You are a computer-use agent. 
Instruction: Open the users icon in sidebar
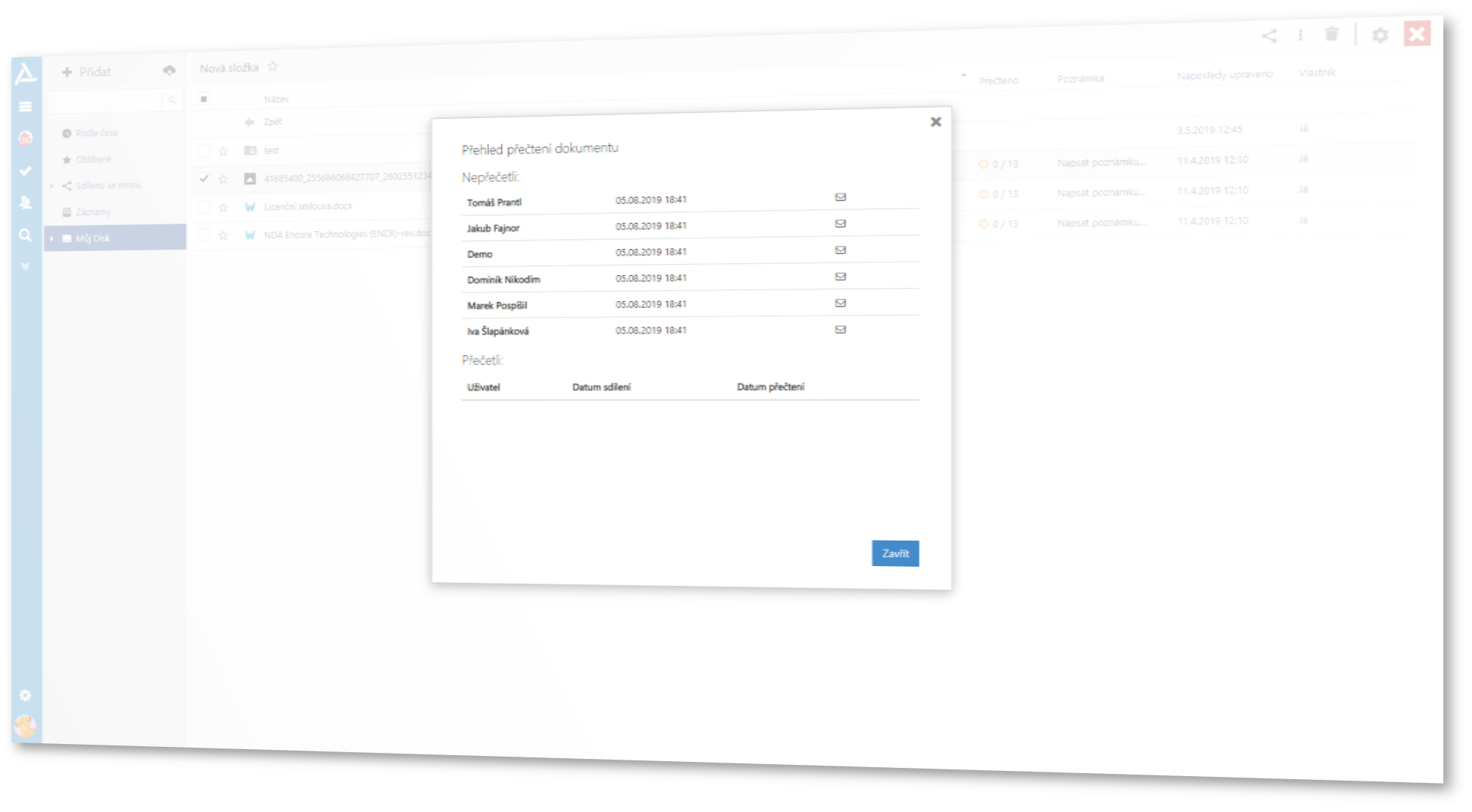pyautogui.click(x=25, y=203)
